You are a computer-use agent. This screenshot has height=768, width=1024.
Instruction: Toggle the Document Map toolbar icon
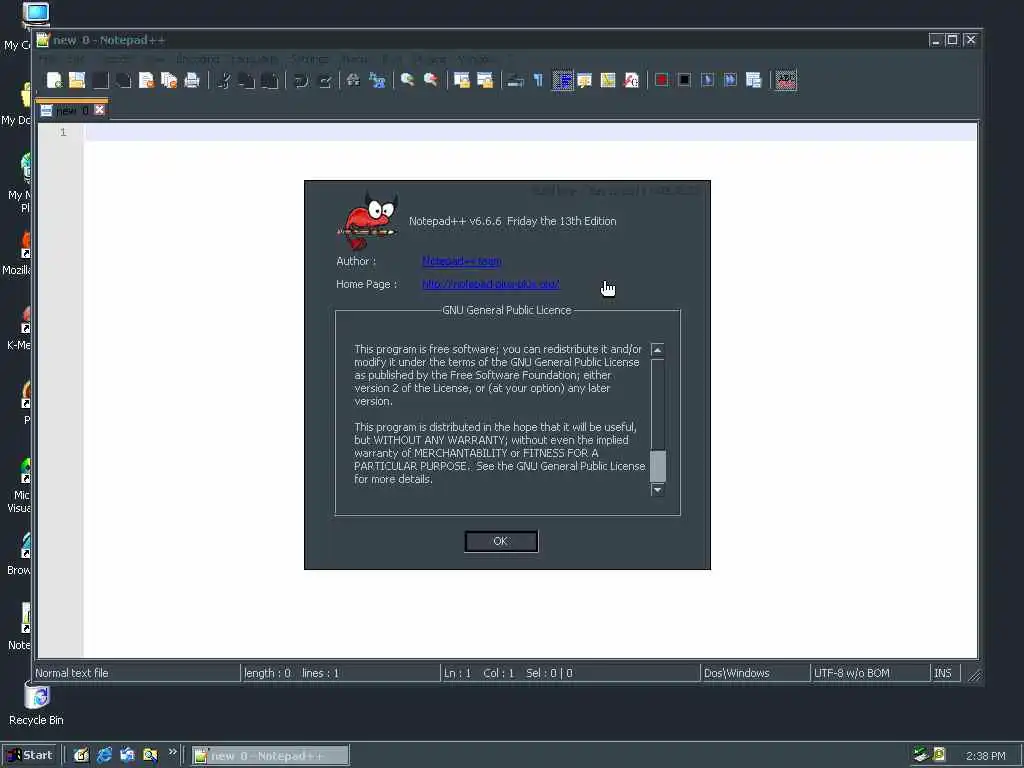(608, 80)
